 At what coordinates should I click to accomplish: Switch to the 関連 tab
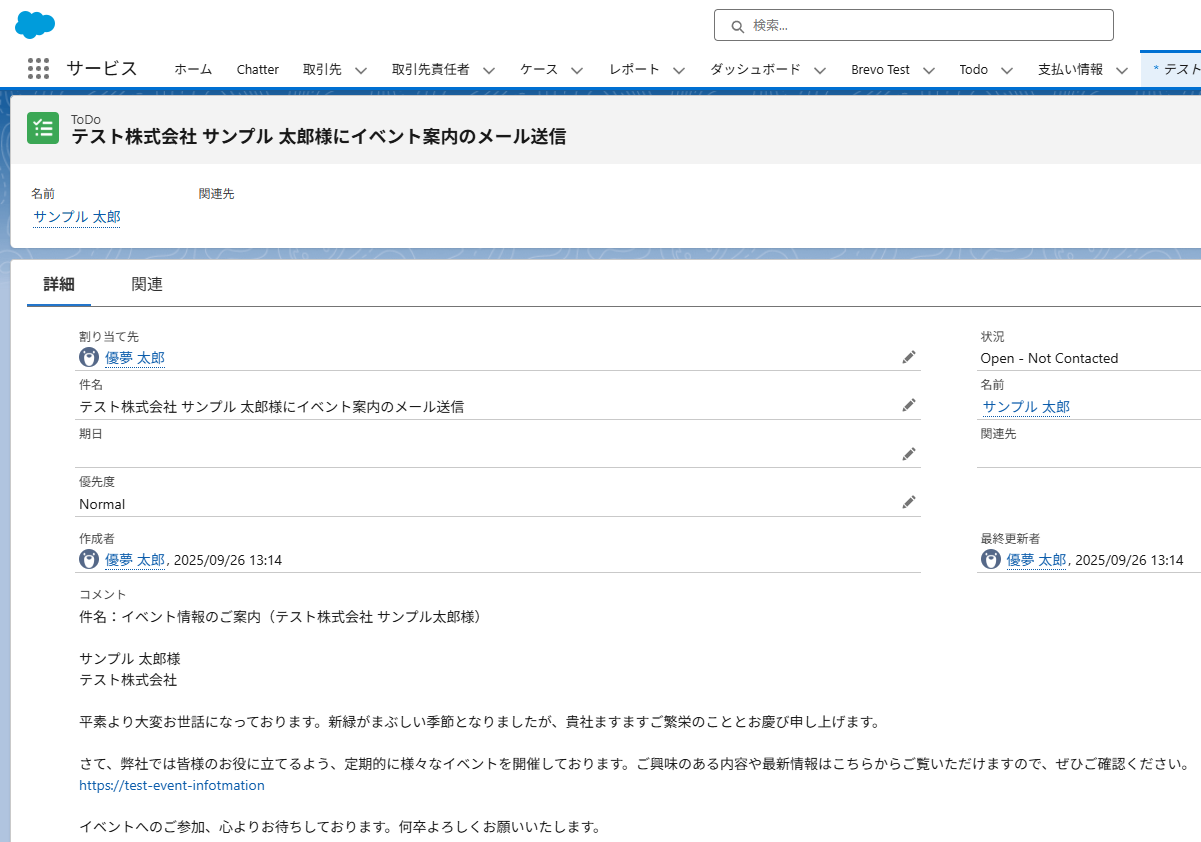click(x=147, y=285)
